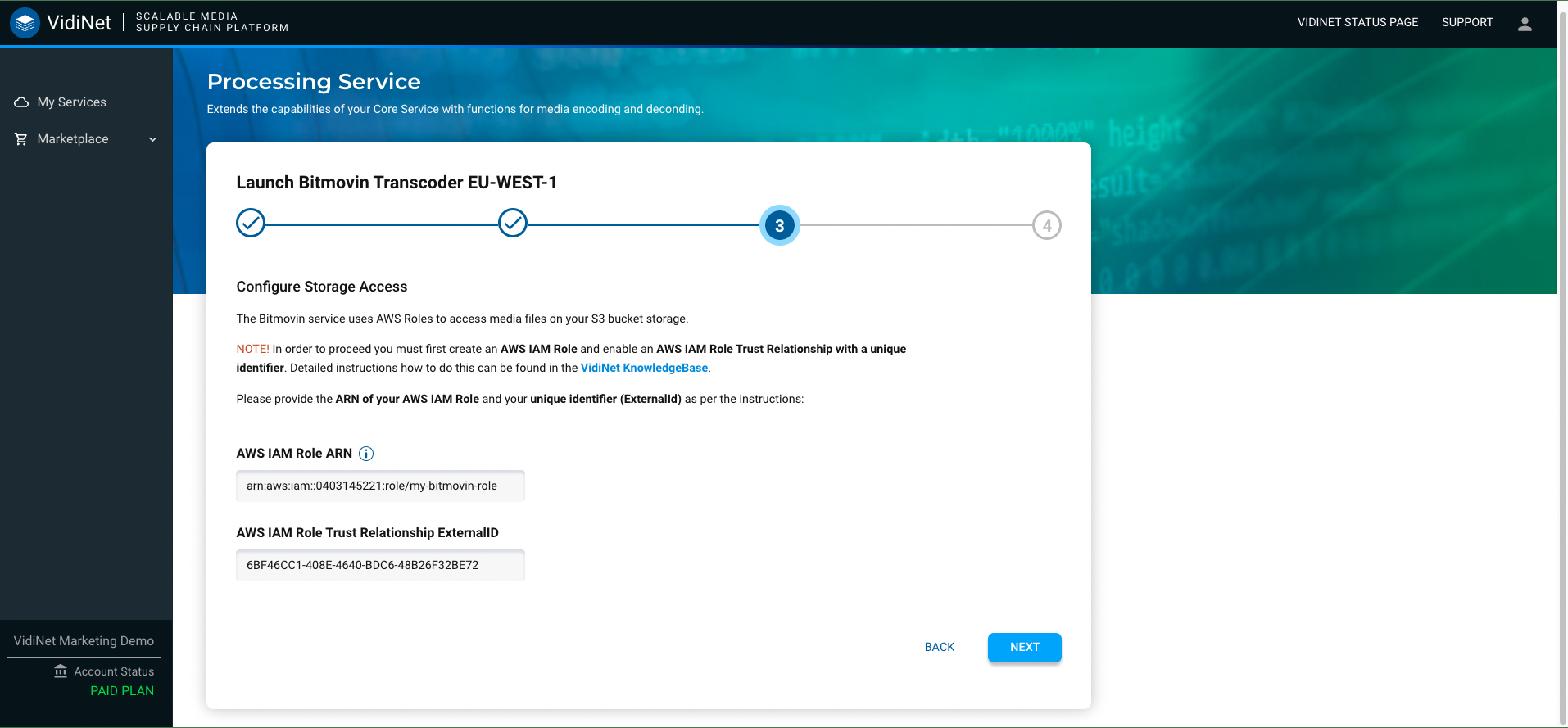Open Marketplace menu item
Image resolution: width=1568 pixels, height=728 pixels.
[73, 139]
